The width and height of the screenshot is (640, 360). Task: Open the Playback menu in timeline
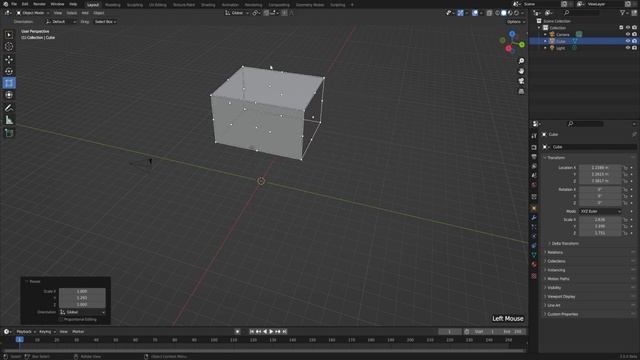tap(25, 332)
